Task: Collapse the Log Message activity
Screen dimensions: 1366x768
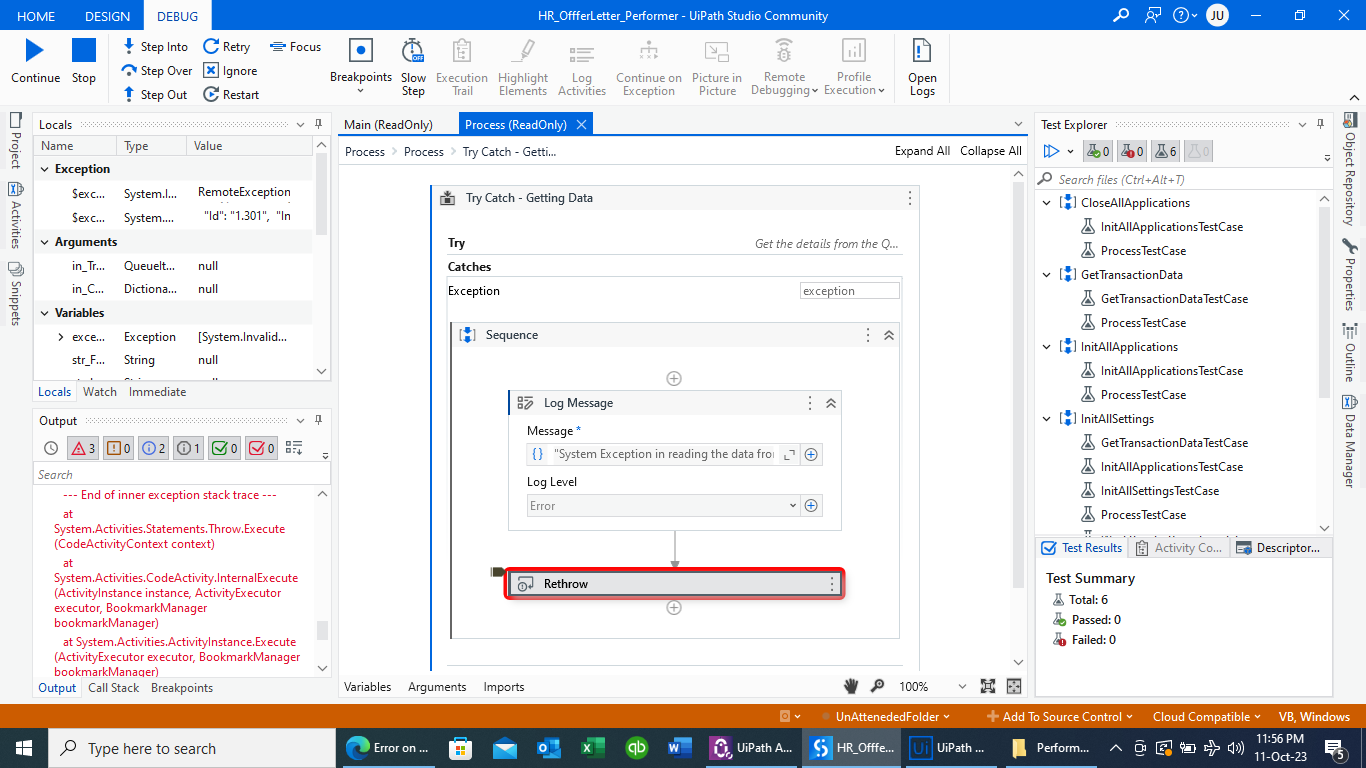Action: [830, 404]
